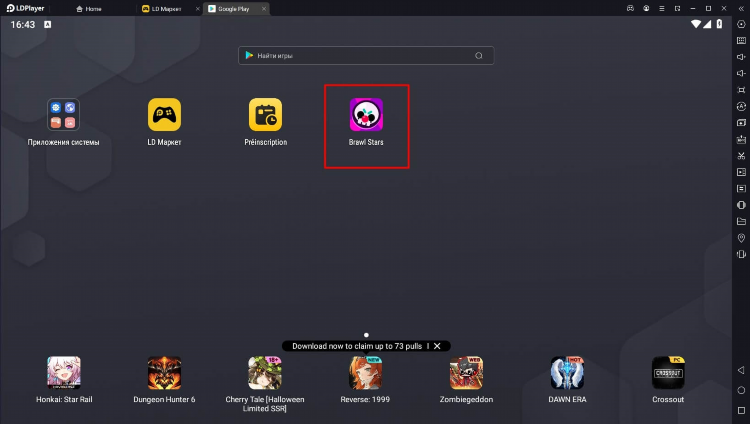The width and height of the screenshot is (750, 424).
Task: Click the Wi-Fi status icon
Action: tap(696, 24)
